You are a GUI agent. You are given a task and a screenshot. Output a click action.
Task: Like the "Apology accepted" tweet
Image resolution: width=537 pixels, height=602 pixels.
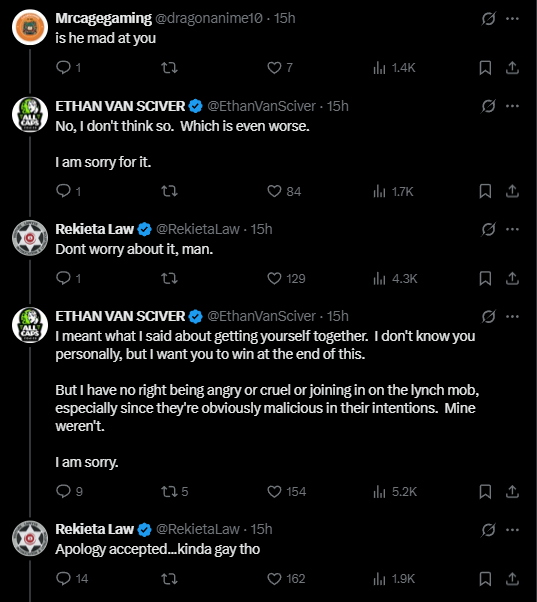pyautogui.click(x=286, y=579)
